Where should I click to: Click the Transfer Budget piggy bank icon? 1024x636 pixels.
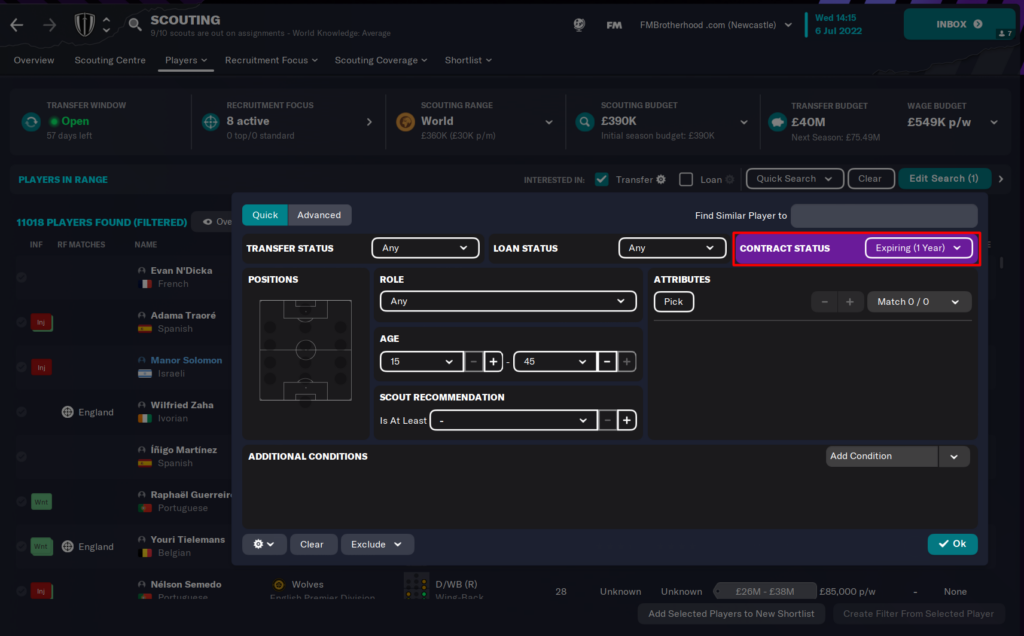pyautogui.click(x=775, y=122)
